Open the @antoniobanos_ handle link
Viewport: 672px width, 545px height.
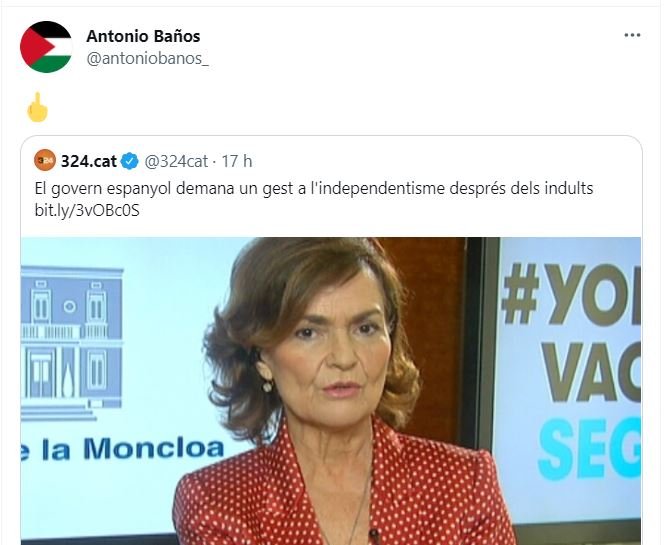(147, 59)
